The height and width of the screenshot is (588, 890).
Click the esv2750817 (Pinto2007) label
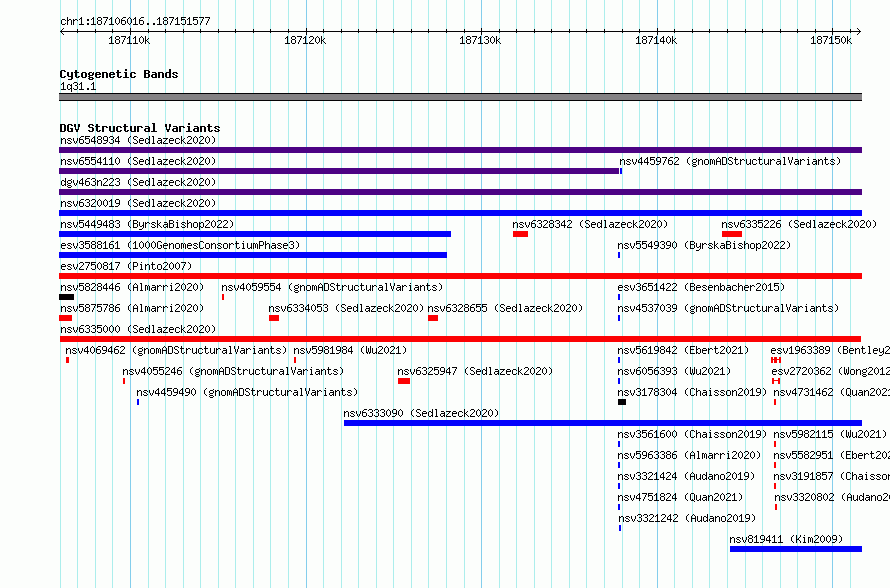coord(126,266)
